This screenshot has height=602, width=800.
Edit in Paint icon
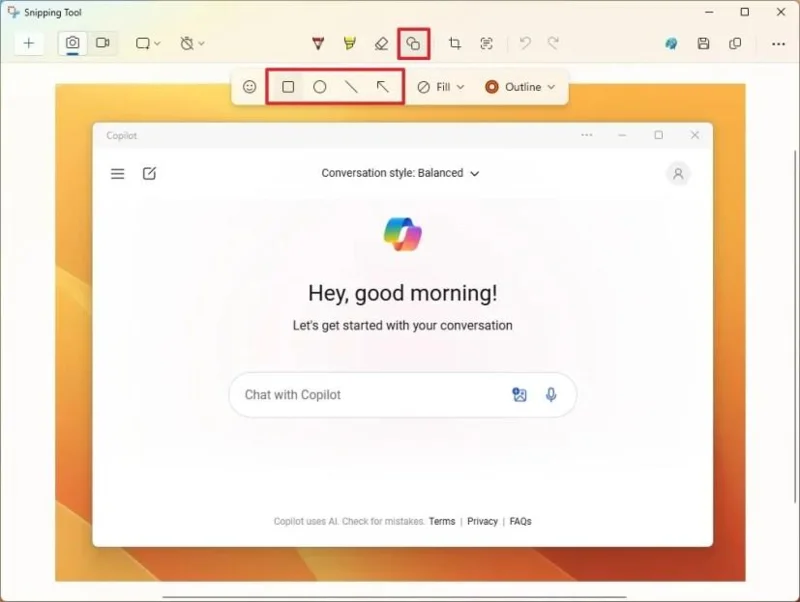point(671,44)
